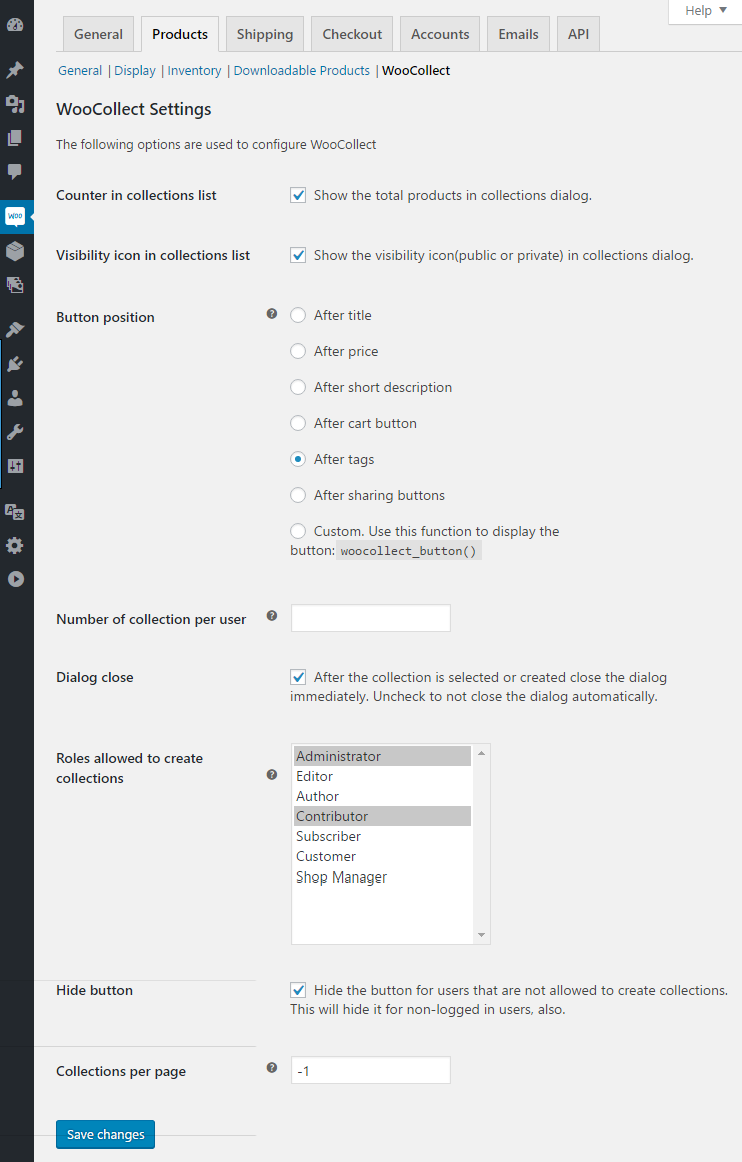Select Administrator in the roles list
742x1162 pixels.
coord(382,756)
